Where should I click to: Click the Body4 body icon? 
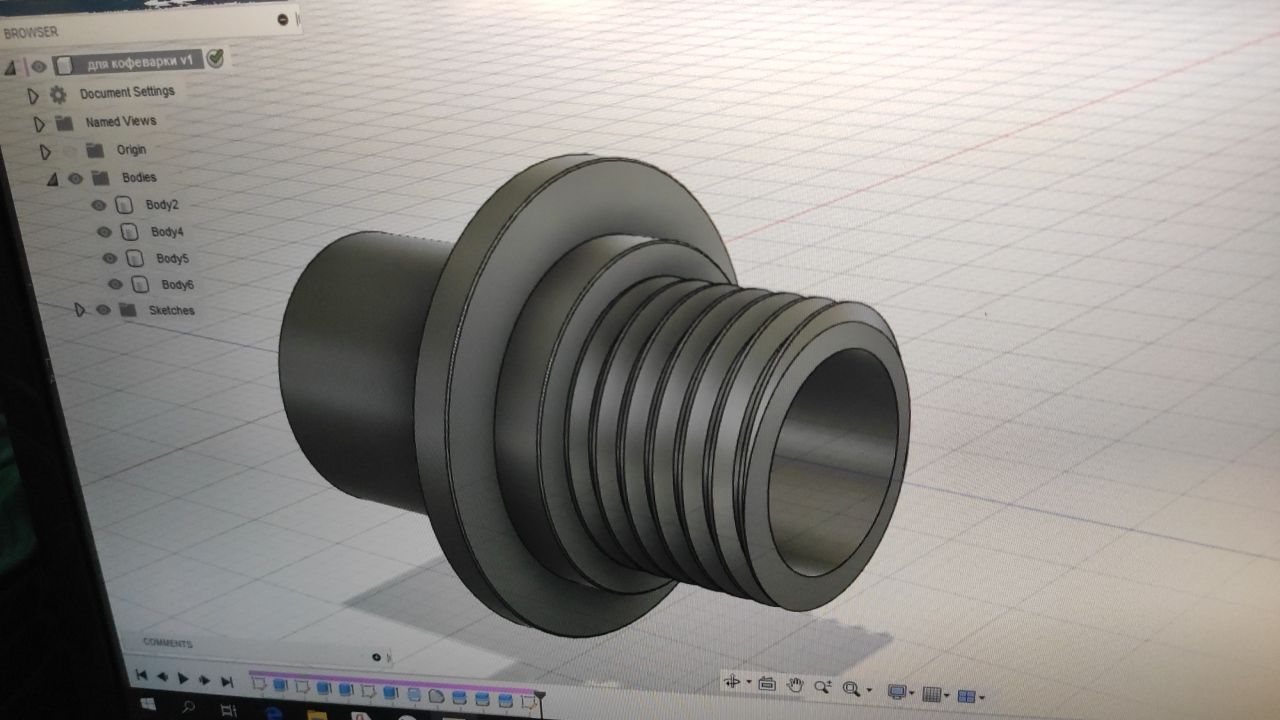pos(129,232)
